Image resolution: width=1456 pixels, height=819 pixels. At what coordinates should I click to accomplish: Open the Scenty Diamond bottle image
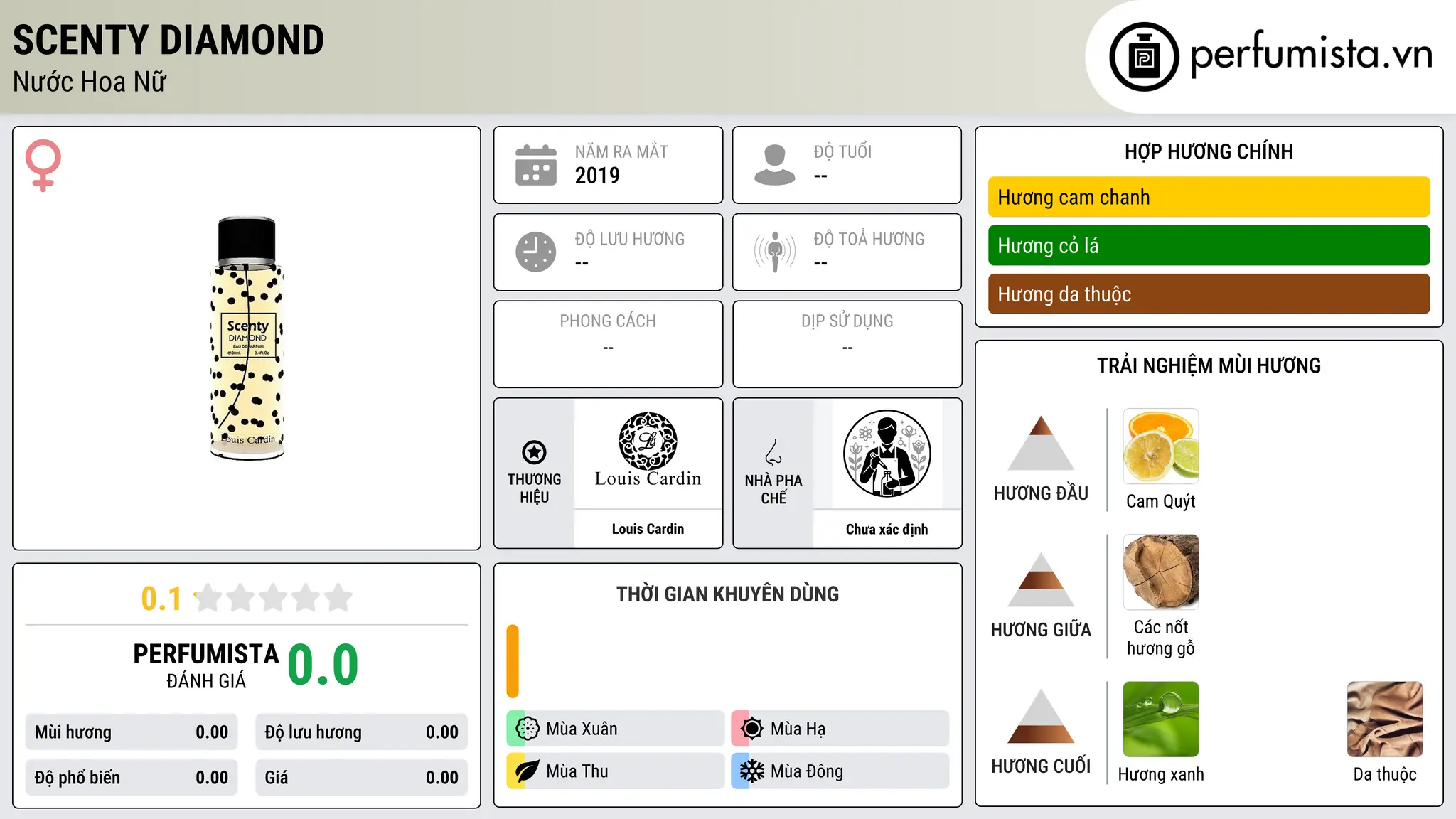247,338
